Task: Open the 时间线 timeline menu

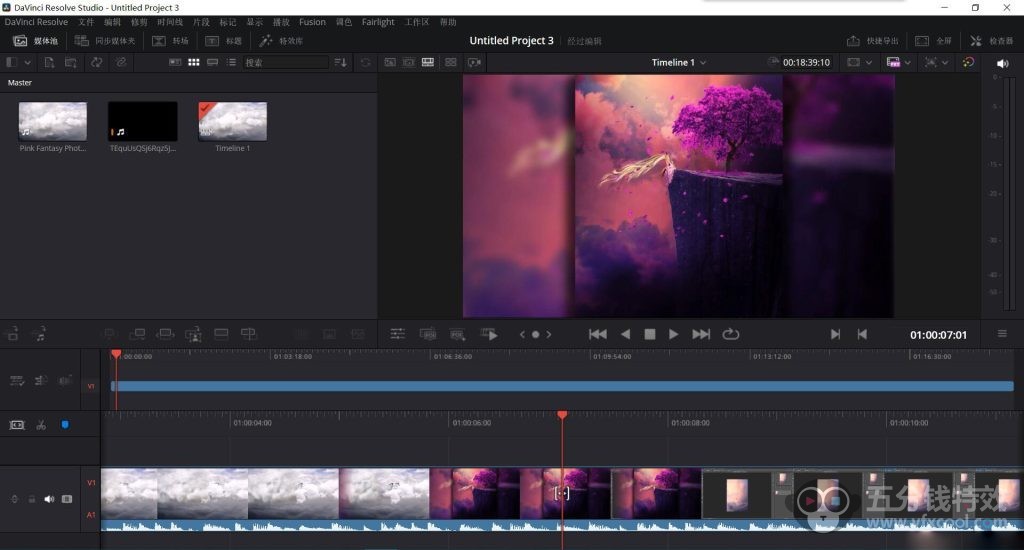Action: click(170, 22)
